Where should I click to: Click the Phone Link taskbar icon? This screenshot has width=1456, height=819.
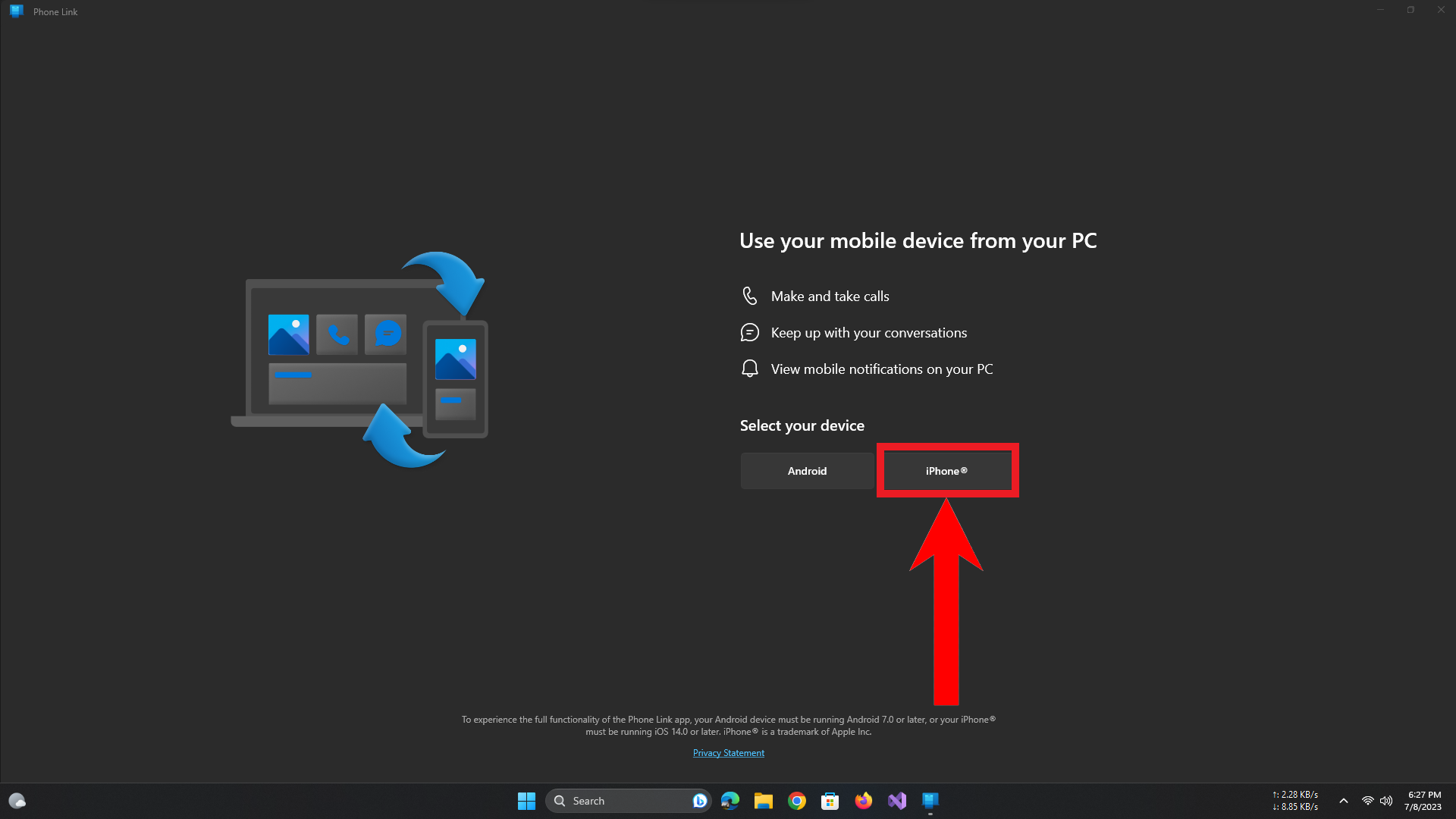[930, 801]
